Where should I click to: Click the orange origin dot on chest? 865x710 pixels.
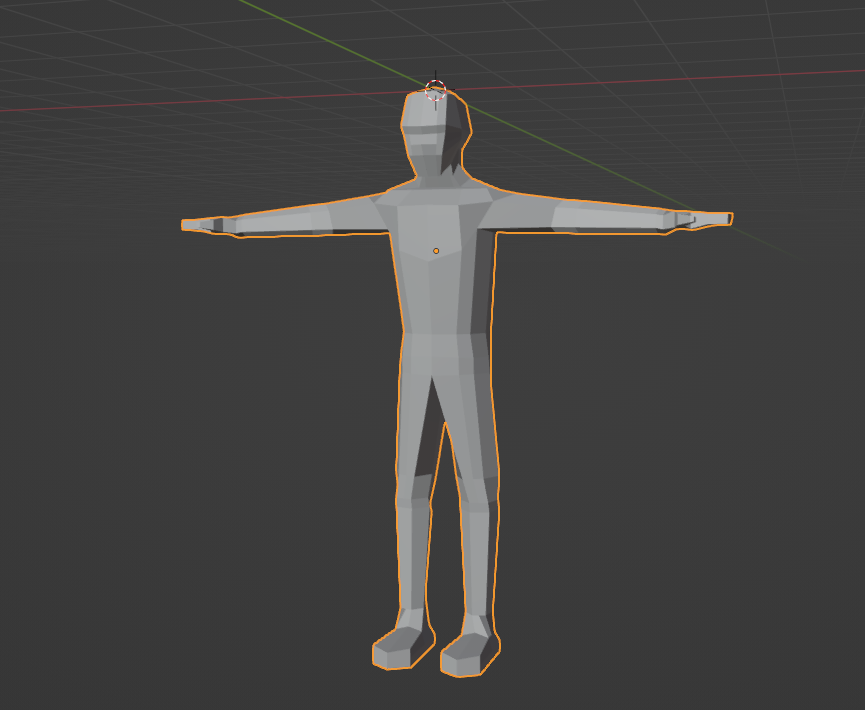[436, 251]
